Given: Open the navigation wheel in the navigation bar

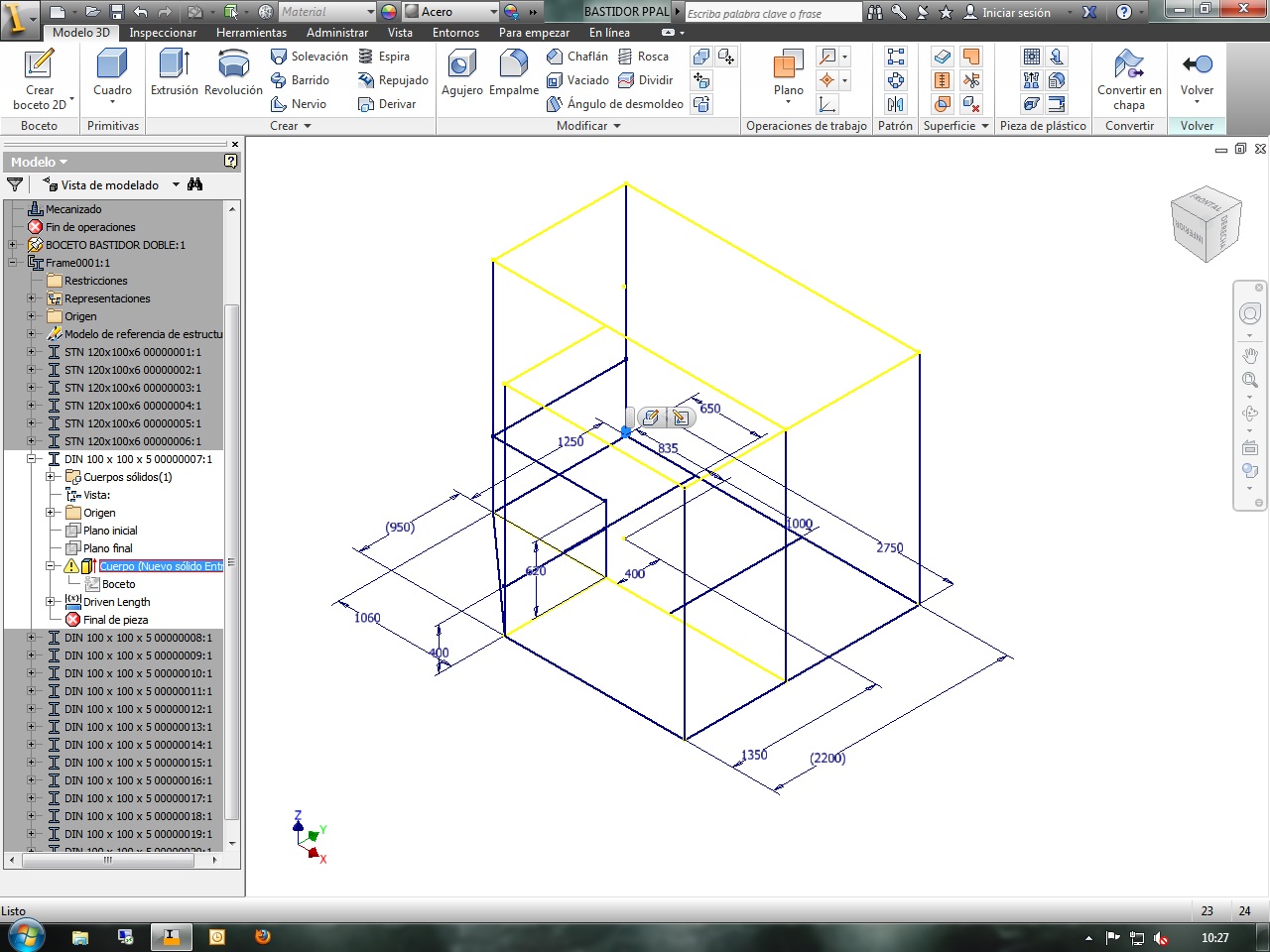Looking at the screenshot, I should 1250,313.
